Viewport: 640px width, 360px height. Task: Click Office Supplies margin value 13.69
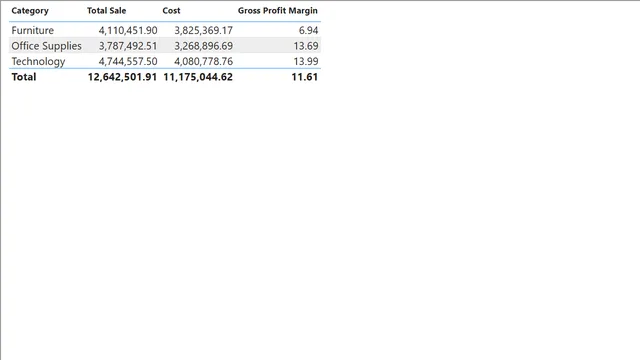pos(306,46)
